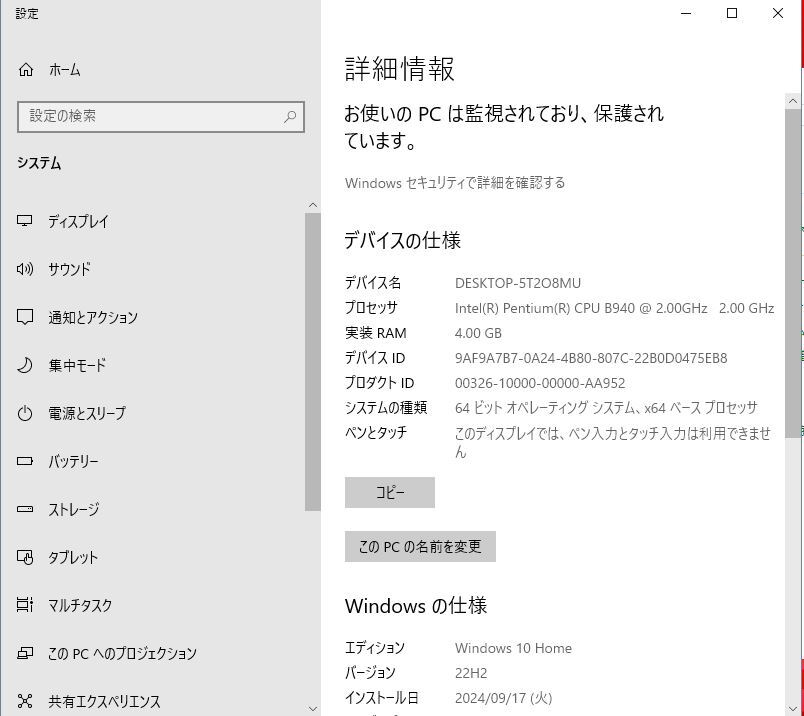
Task: Click device ID starting 9AF9A7B7
Action: (x=591, y=358)
